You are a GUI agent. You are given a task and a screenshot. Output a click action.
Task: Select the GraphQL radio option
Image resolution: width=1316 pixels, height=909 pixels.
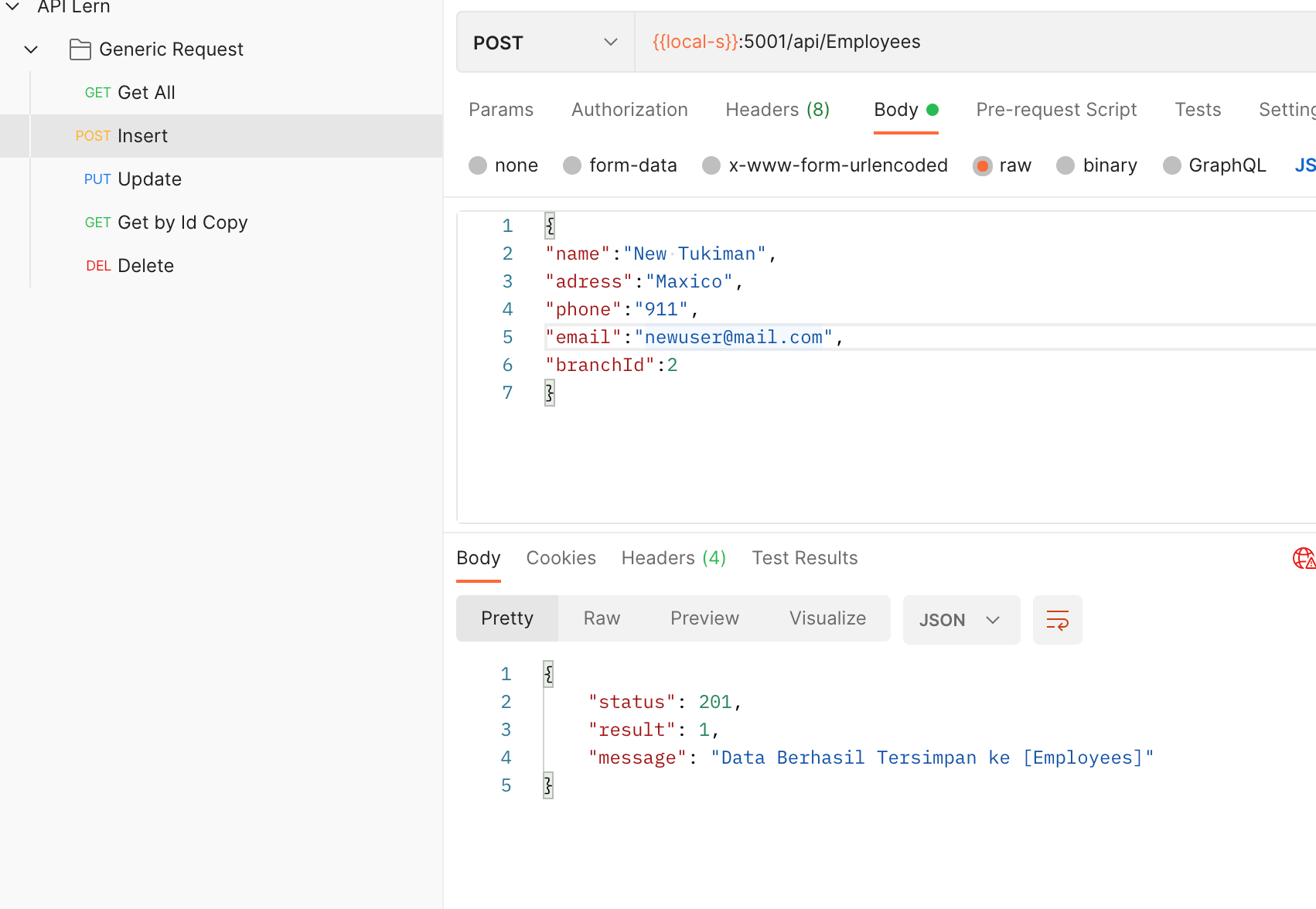click(1171, 165)
